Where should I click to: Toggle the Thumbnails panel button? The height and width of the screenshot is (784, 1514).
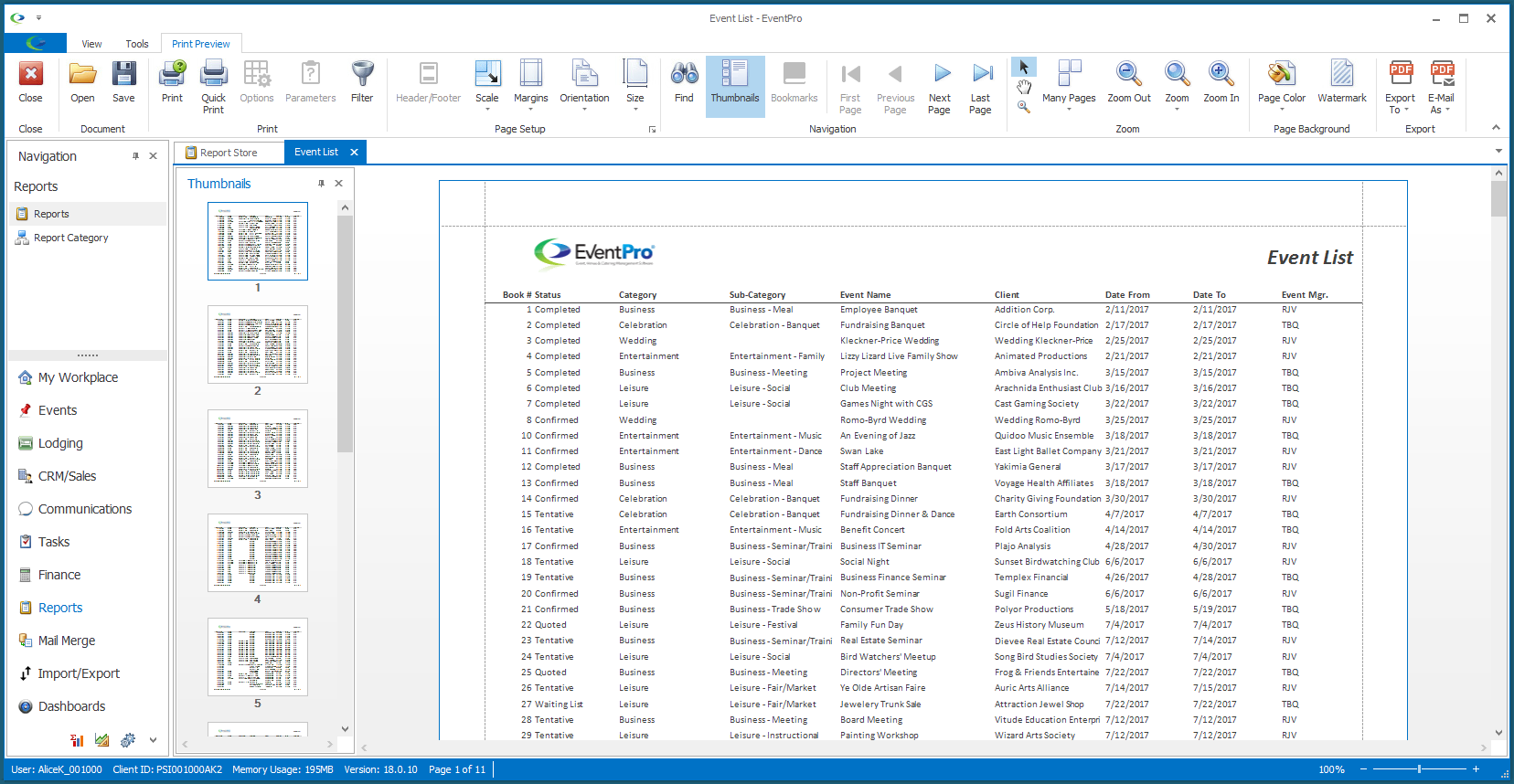click(x=735, y=87)
